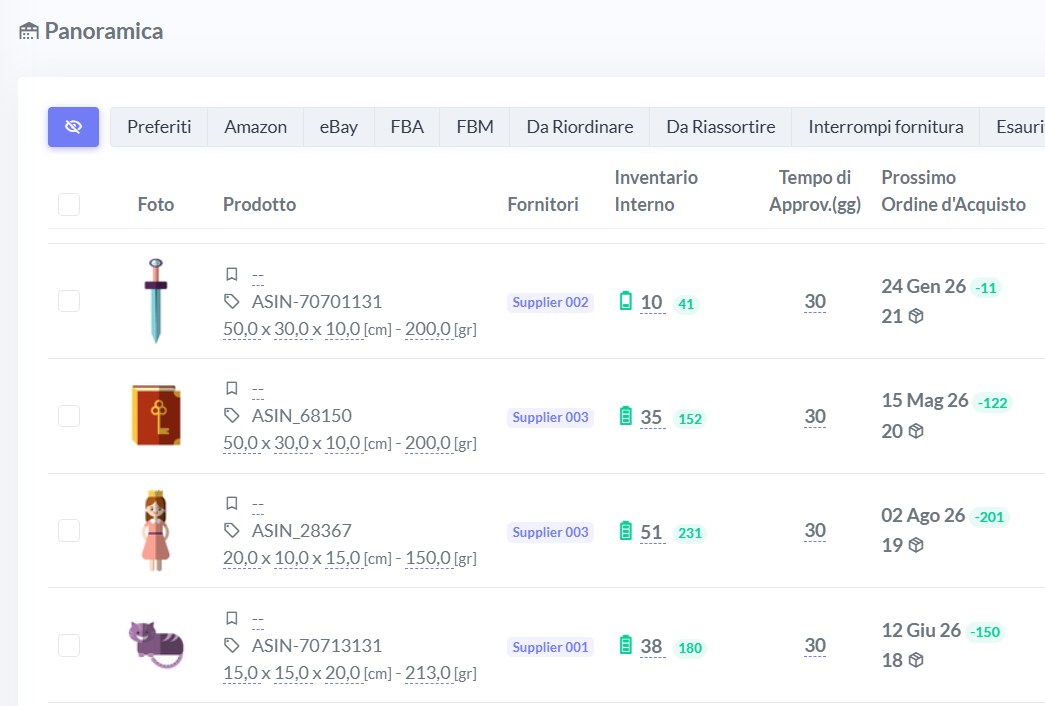Click the package icon beside quantity 18

916,660
